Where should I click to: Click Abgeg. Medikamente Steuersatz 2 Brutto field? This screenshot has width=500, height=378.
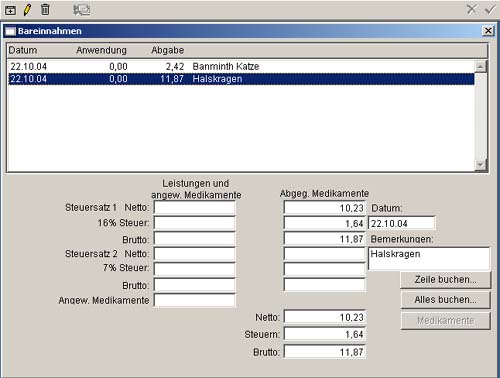click(x=325, y=285)
